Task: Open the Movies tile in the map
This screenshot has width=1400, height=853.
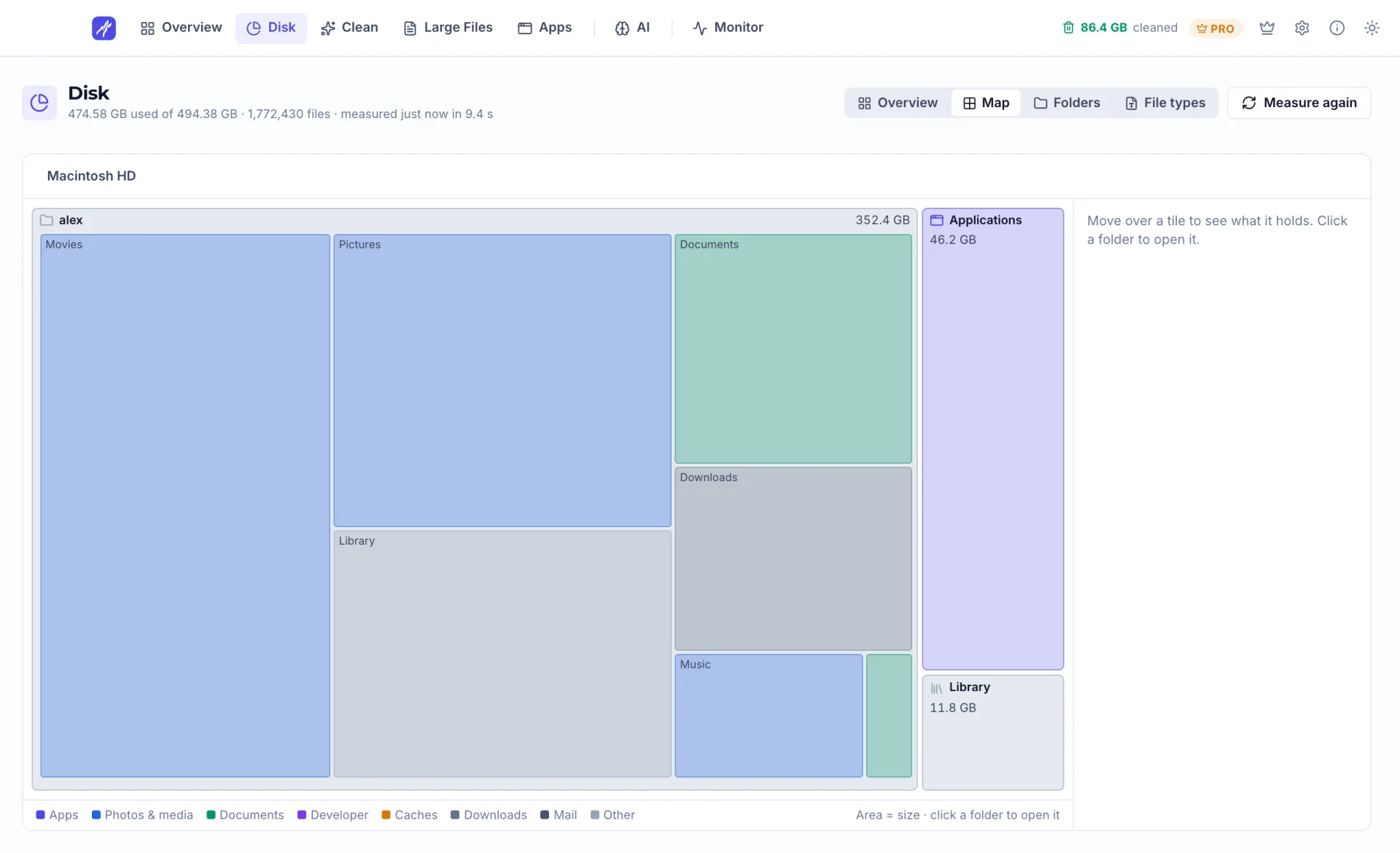Action: 185,505
